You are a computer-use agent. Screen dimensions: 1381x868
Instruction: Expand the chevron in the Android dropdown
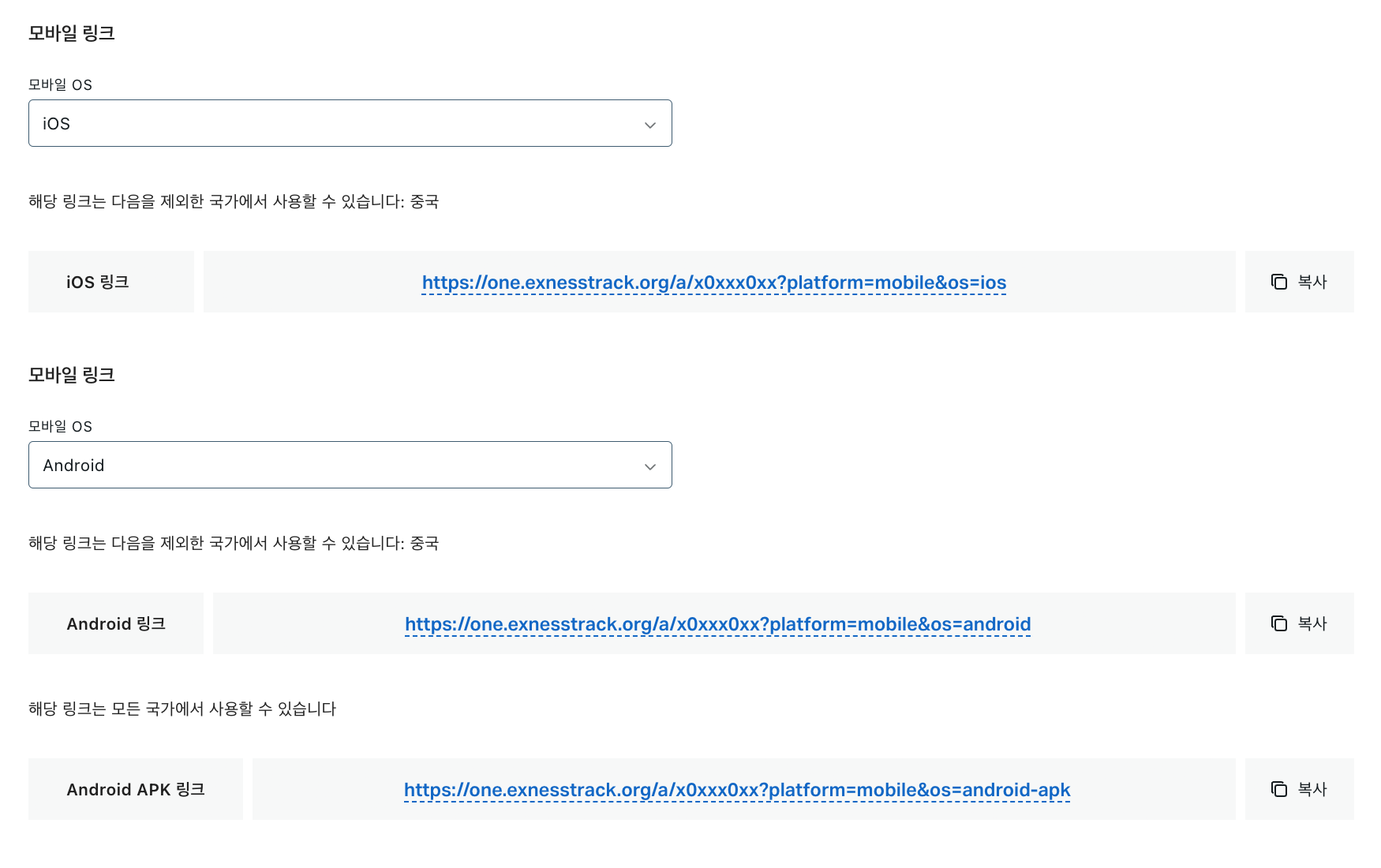649,466
